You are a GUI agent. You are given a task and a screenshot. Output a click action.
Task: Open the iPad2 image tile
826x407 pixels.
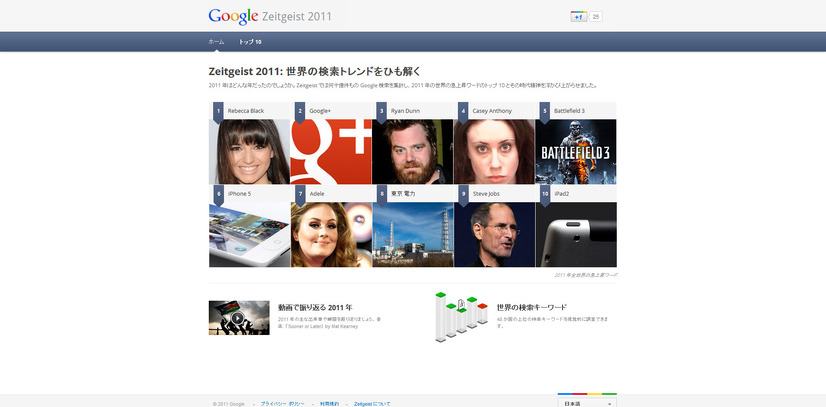click(576, 235)
